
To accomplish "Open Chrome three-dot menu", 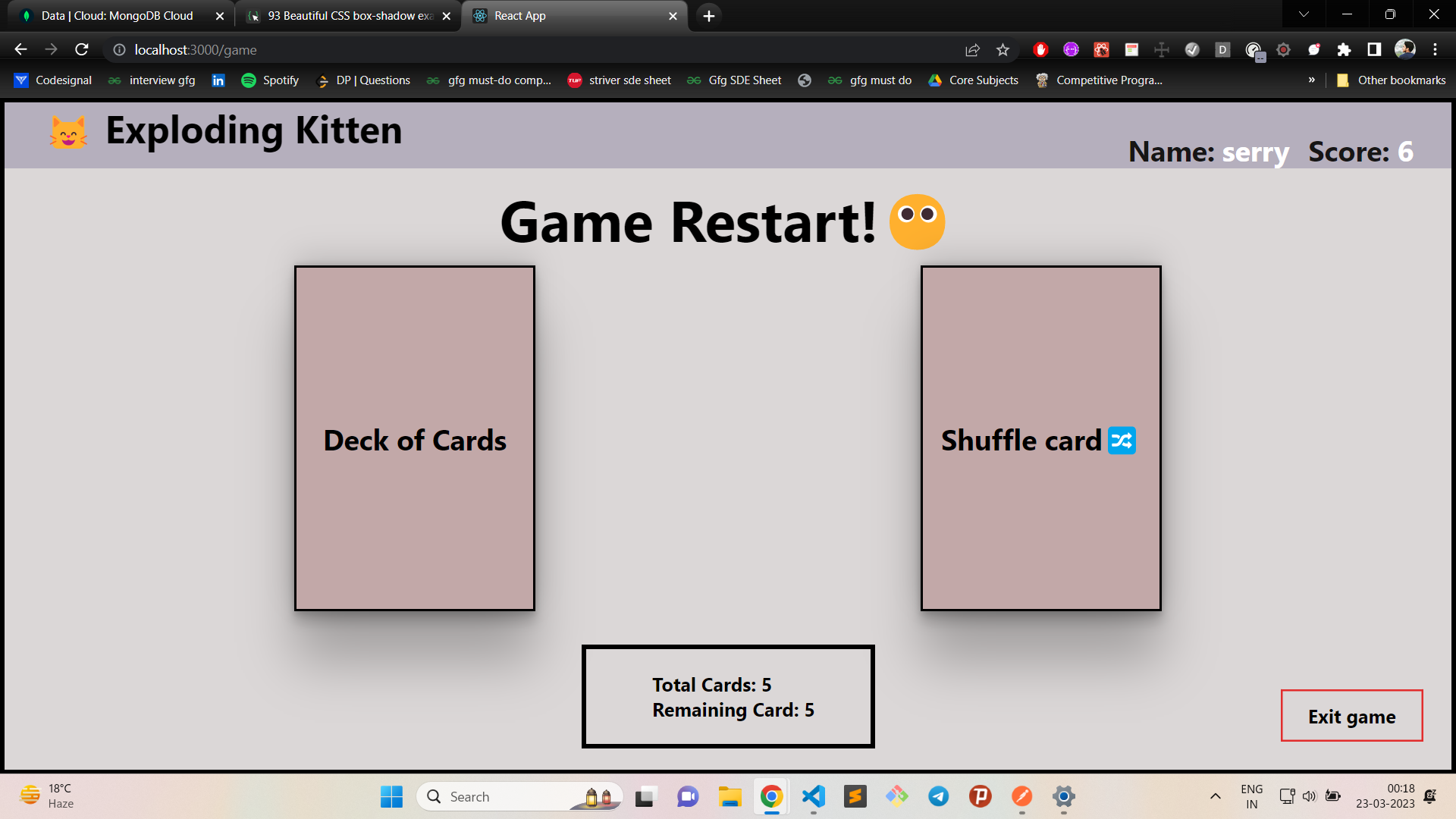I will tap(1435, 49).
